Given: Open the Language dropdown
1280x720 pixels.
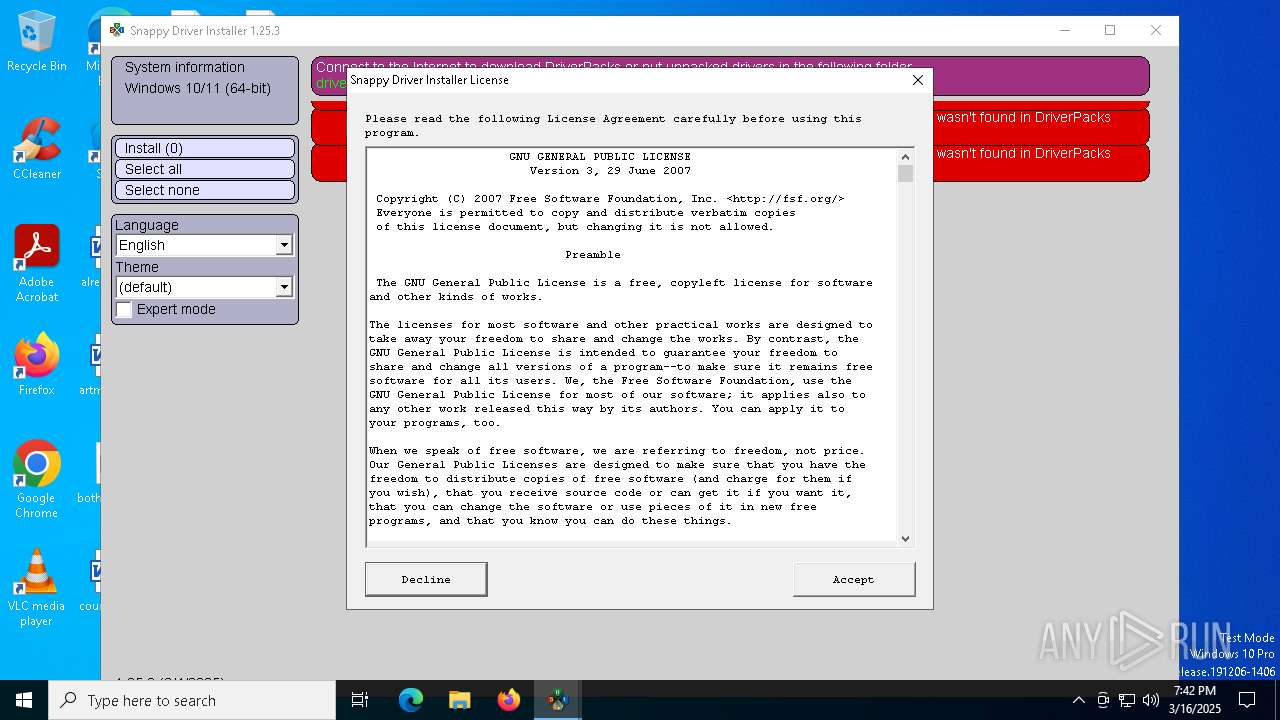Looking at the screenshot, I should pos(204,245).
